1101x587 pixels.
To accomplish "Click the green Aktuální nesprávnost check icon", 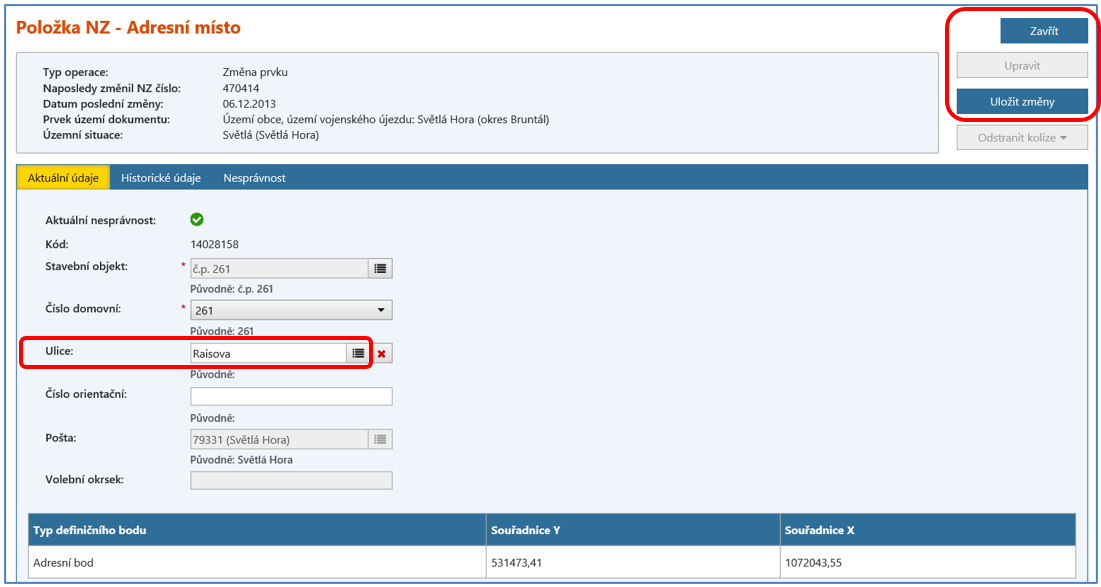I will 197,219.
